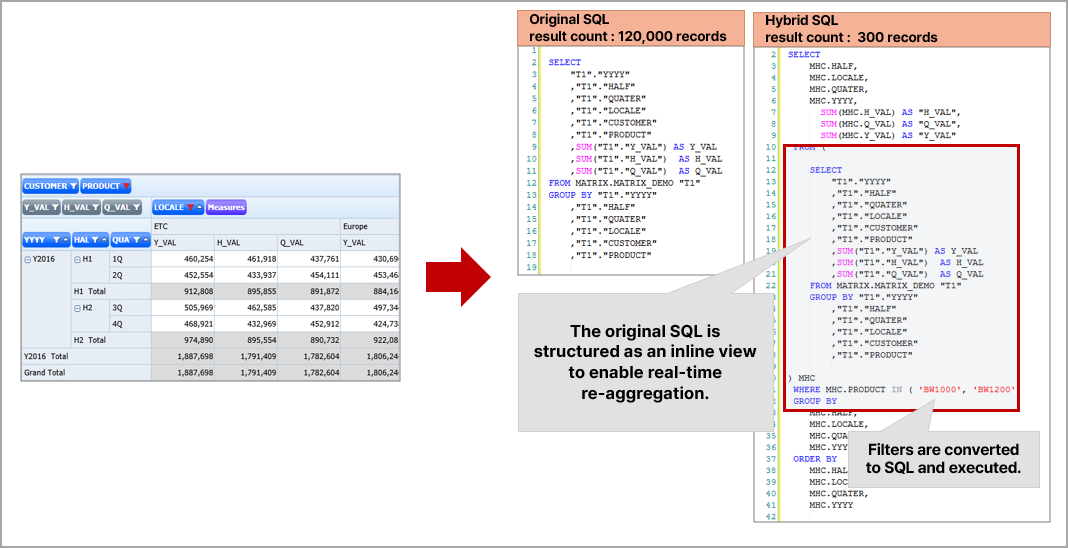Select the Grand Total row header
1068x548 pixels.
pyautogui.click(x=86, y=372)
